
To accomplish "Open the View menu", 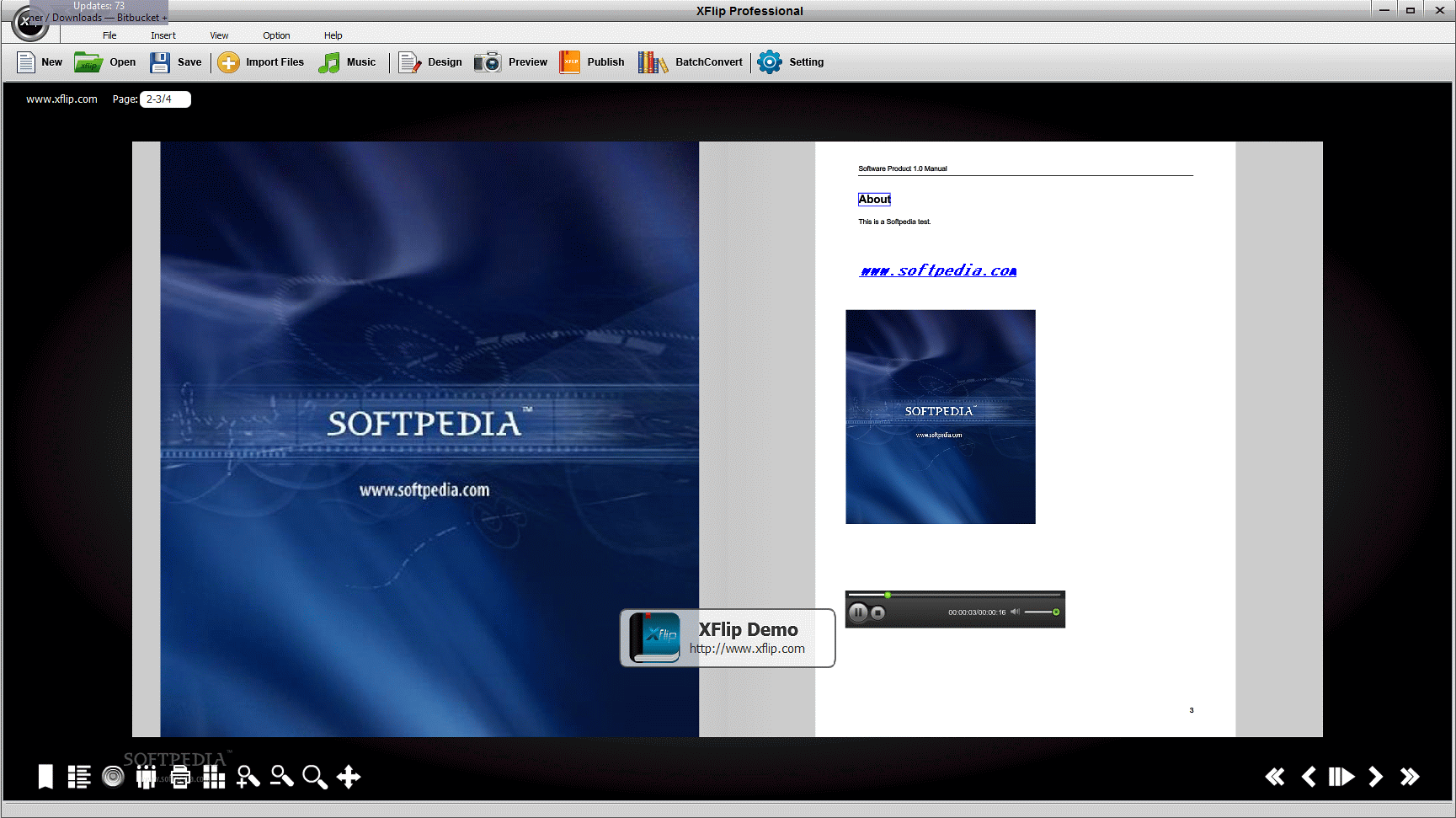I will 219,35.
